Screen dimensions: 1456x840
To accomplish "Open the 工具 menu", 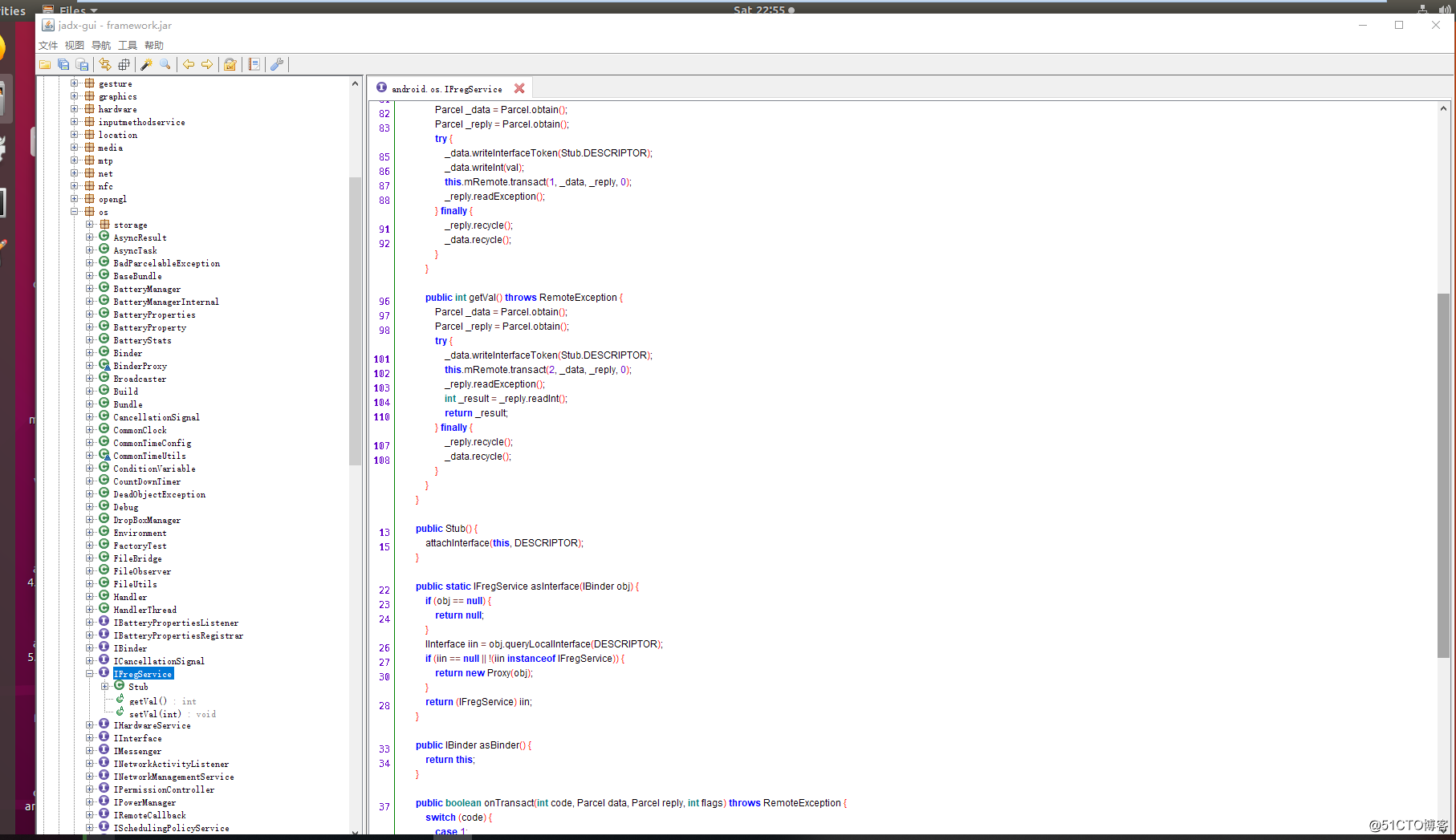I will [x=128, y=46].
